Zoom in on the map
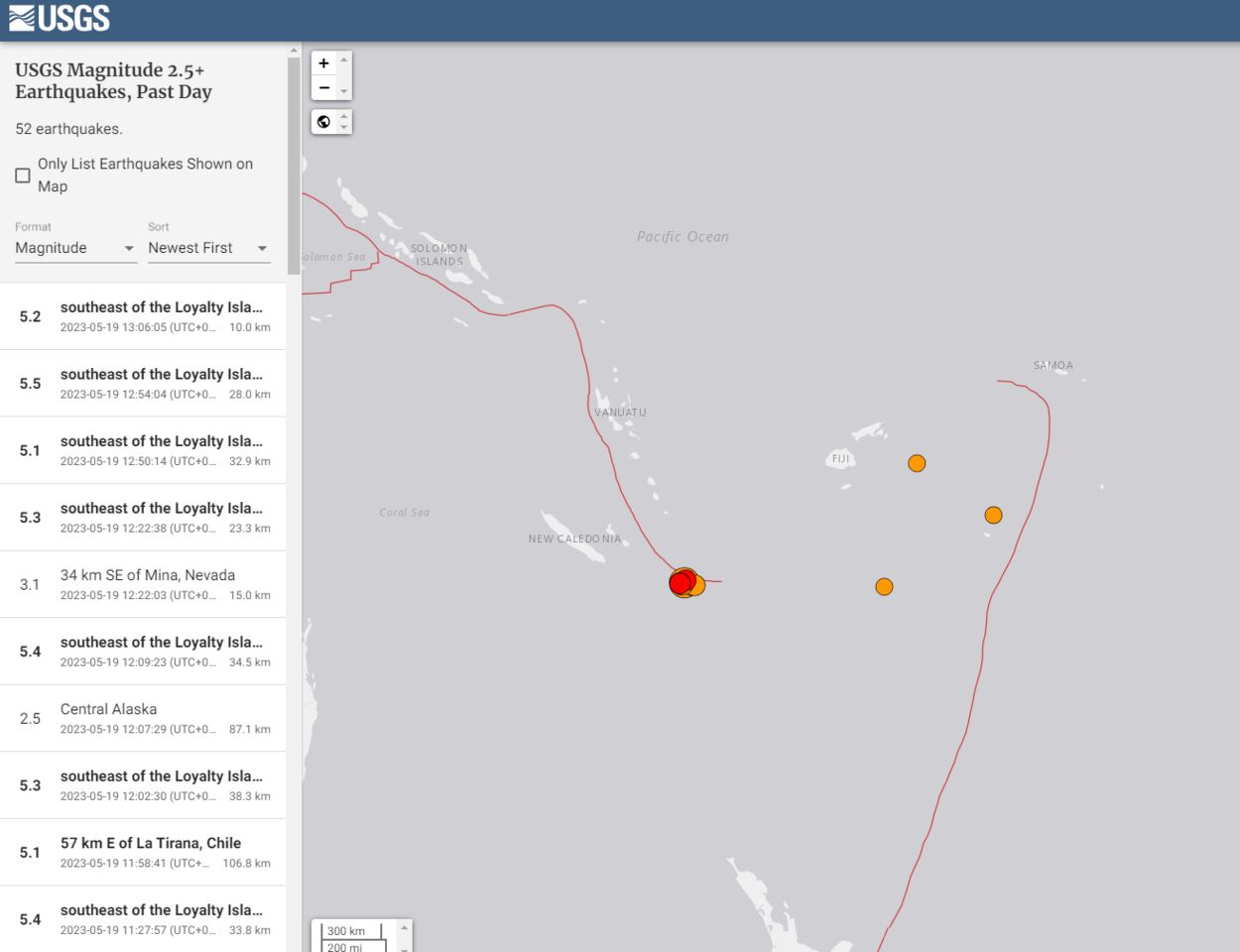1240x952 pixels. [323, 63]
